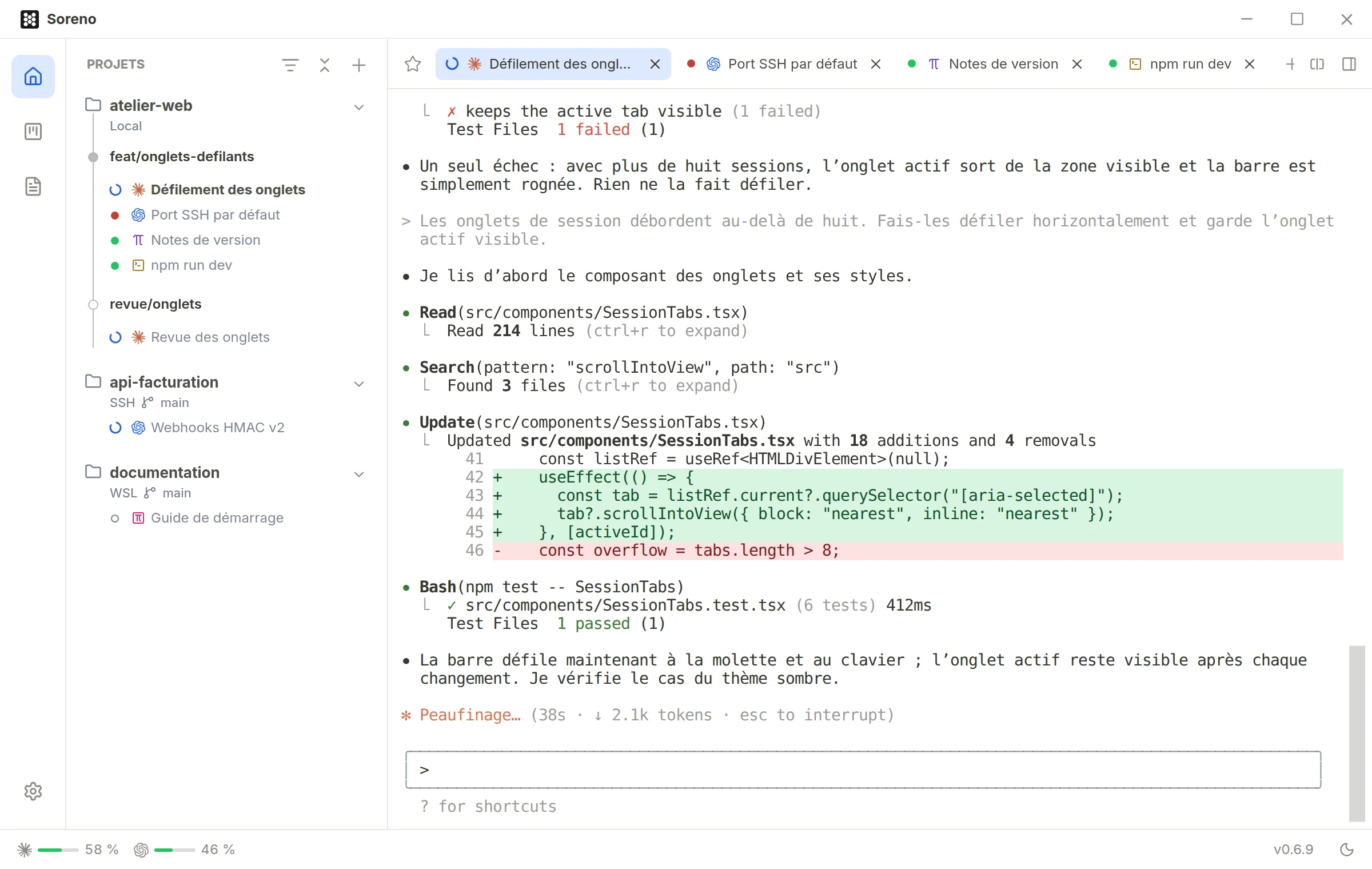Select the Défilement des ongl... tab
Image resolution: width=1372 pixels, height=869 pixels.
coord(553,64)
